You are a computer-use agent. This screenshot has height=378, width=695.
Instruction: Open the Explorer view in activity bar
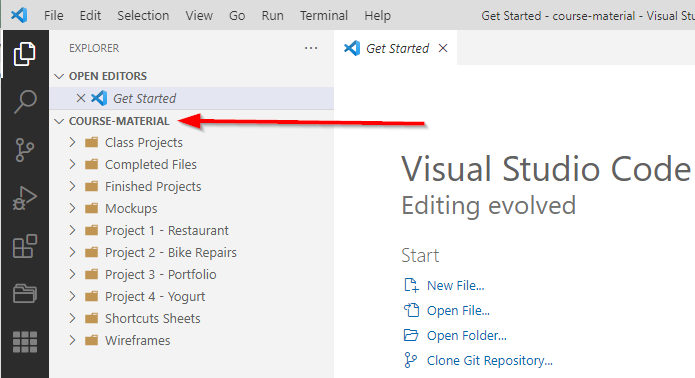point(25,54)
